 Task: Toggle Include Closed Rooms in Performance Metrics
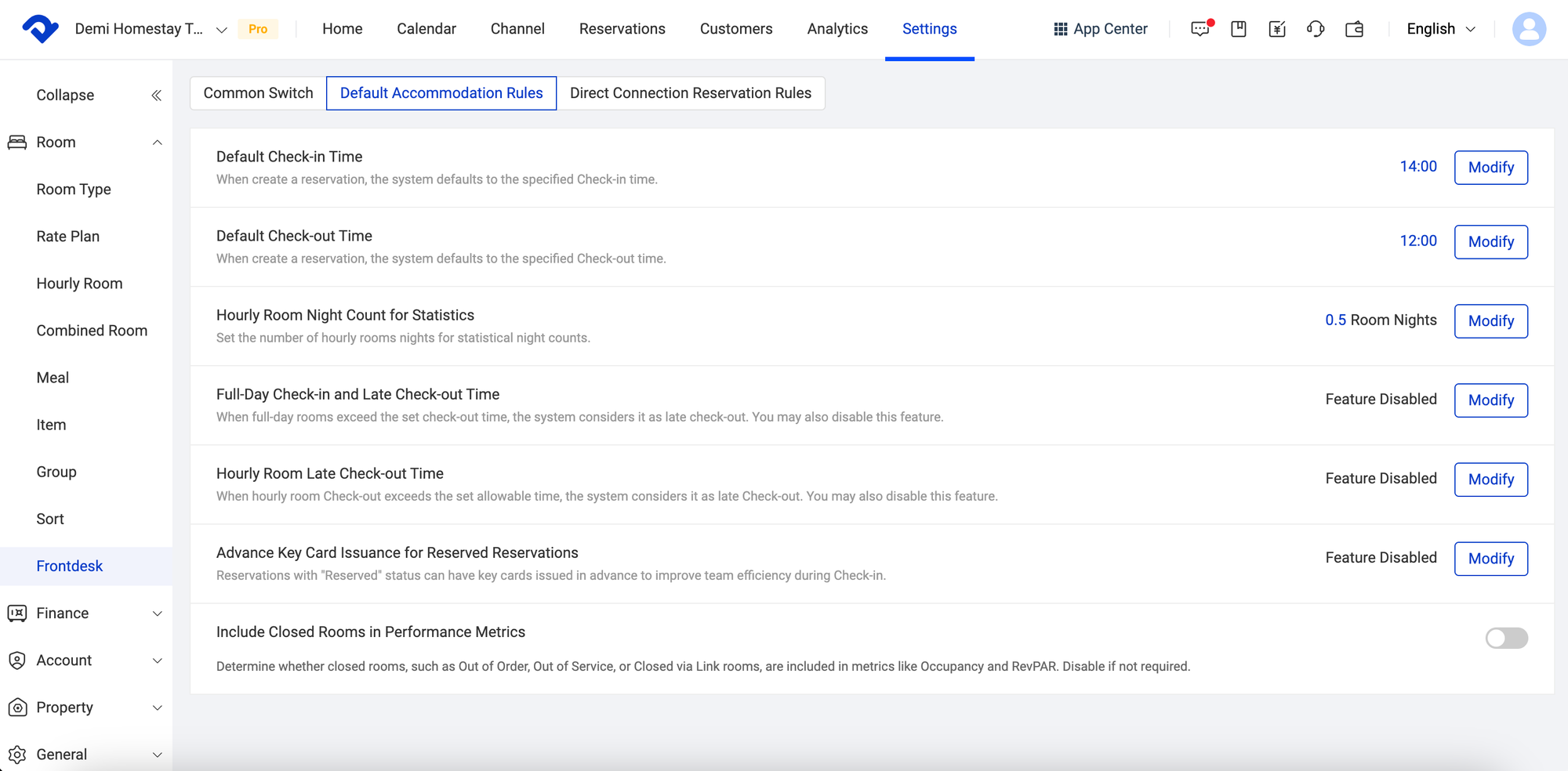tap(1506, 639)
